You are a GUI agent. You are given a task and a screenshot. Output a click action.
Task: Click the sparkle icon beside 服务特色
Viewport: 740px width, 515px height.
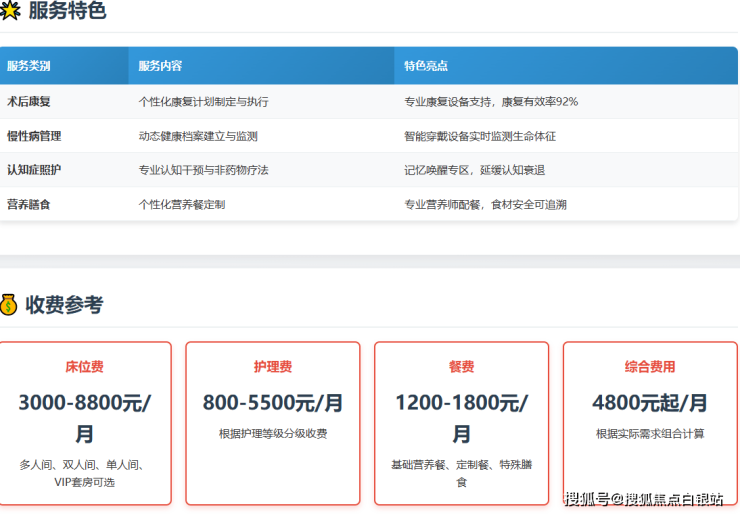(10, 11)
